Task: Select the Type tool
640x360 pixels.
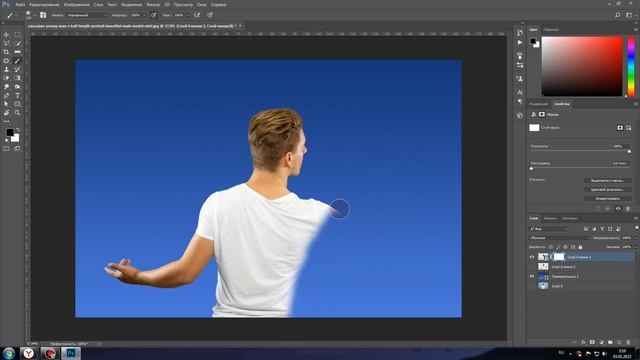Action: pos(17,96)
